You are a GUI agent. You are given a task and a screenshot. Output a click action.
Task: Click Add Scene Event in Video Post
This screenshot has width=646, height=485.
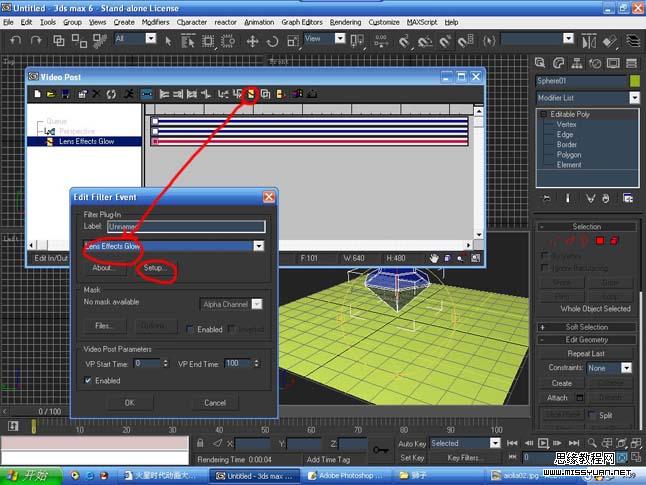click(x=223, y=94)
